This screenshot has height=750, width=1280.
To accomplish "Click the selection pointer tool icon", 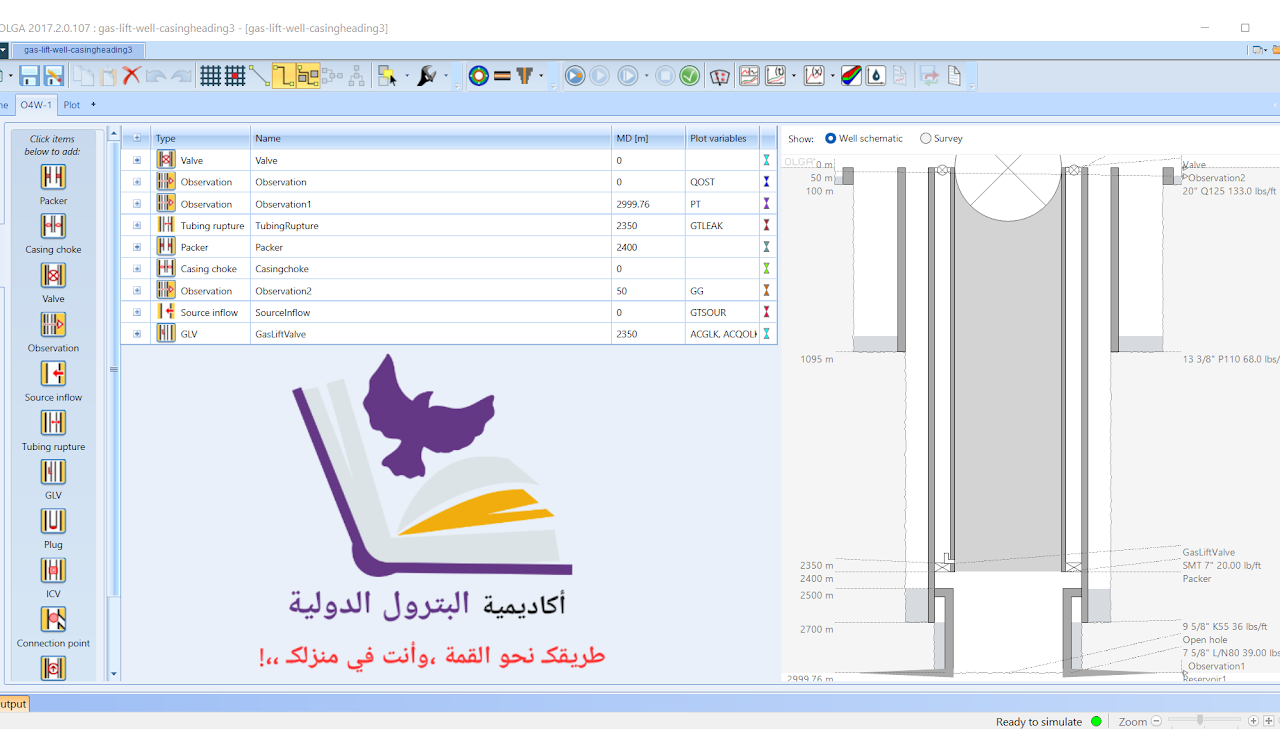I will point(388,76).
